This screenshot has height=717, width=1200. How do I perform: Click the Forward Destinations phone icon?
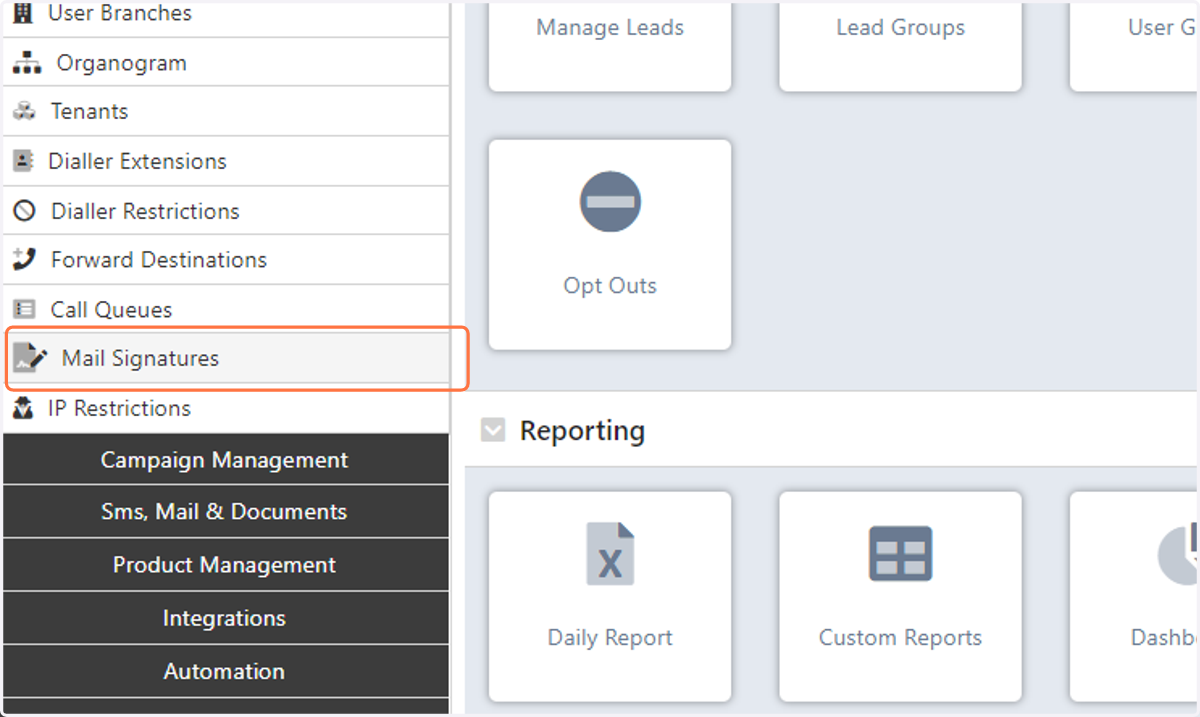click(24, 260)
